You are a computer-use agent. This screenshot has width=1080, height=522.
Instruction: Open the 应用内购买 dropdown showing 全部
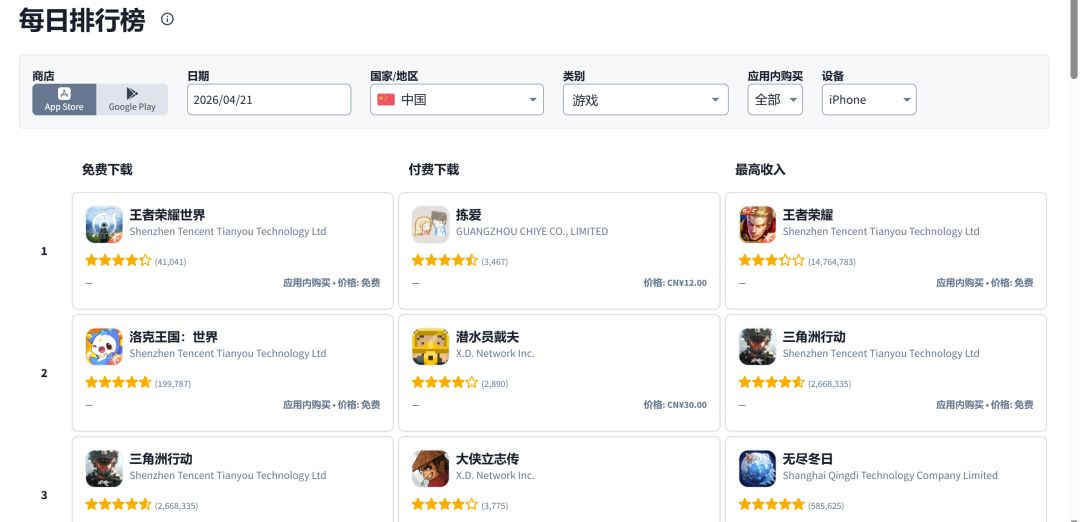pos(775,99)
